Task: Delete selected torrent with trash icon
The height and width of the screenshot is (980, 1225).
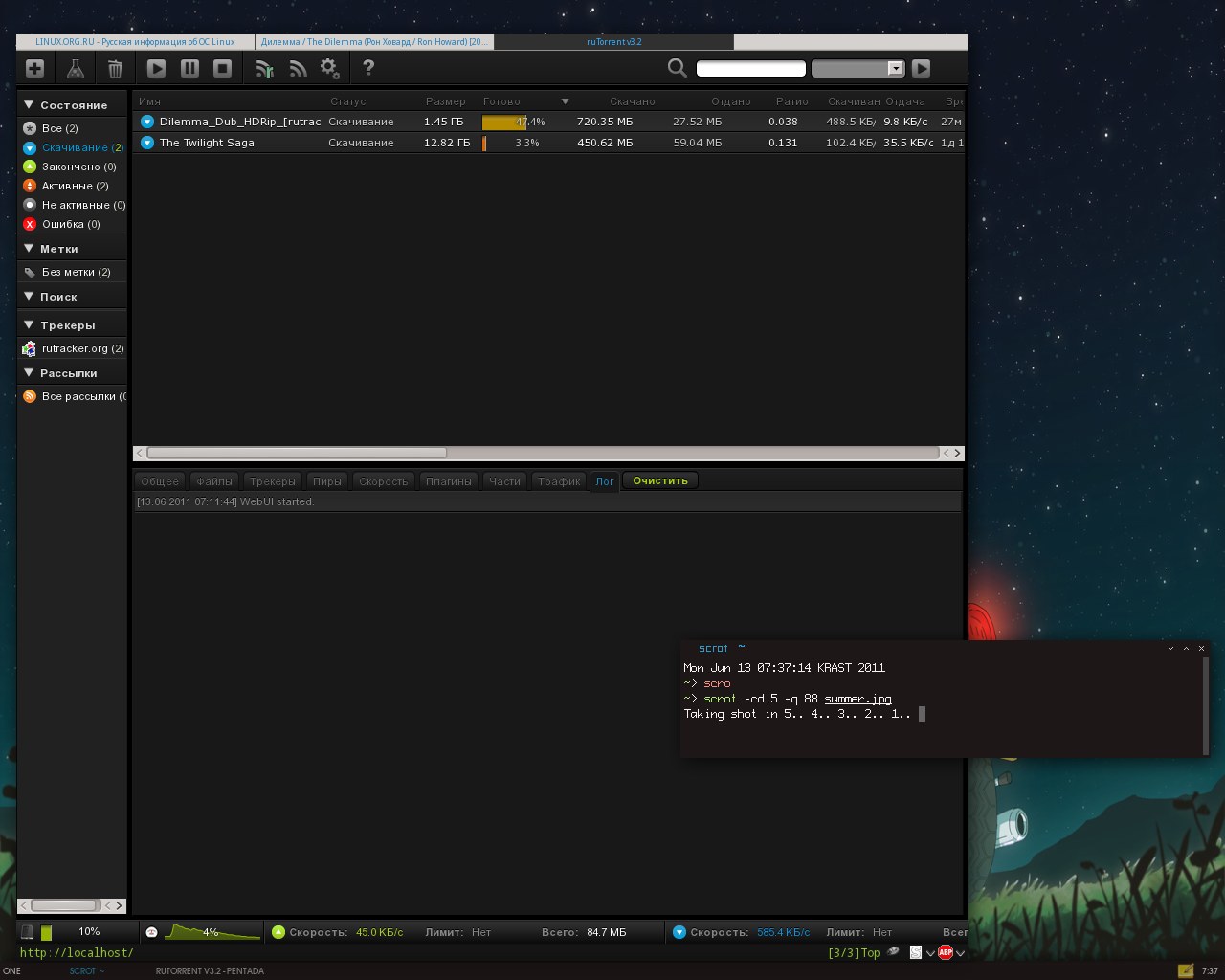Action: pos(115,68)
